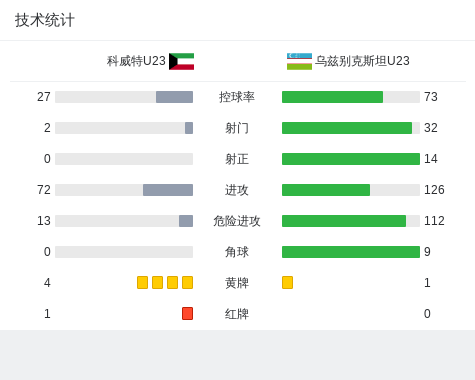Click the 技术统计 section heading
Image resolution: width=475 pixels, height=380 pixels.
click(45, 20)
